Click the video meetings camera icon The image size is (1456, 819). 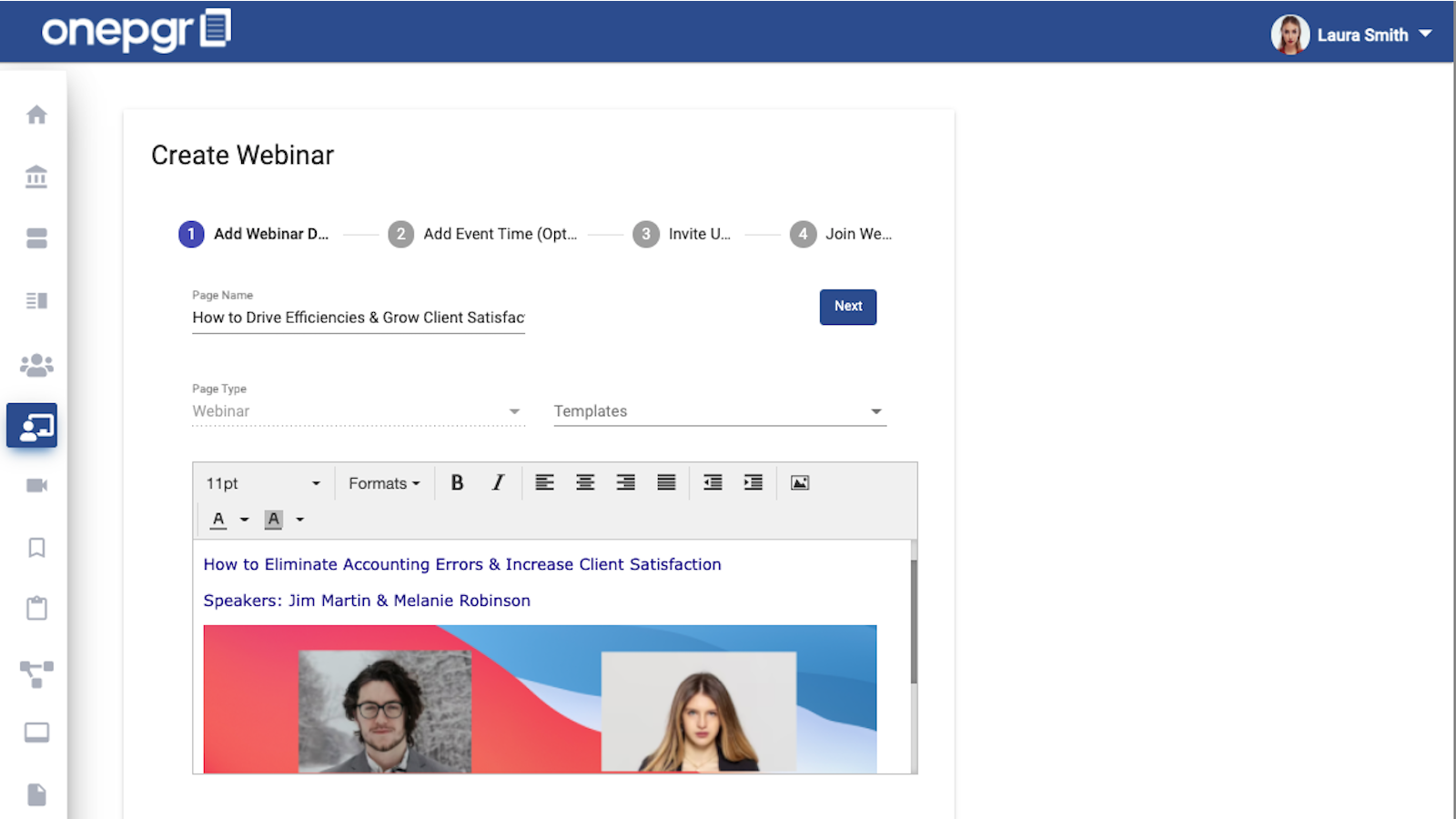(x=35, y=485)
